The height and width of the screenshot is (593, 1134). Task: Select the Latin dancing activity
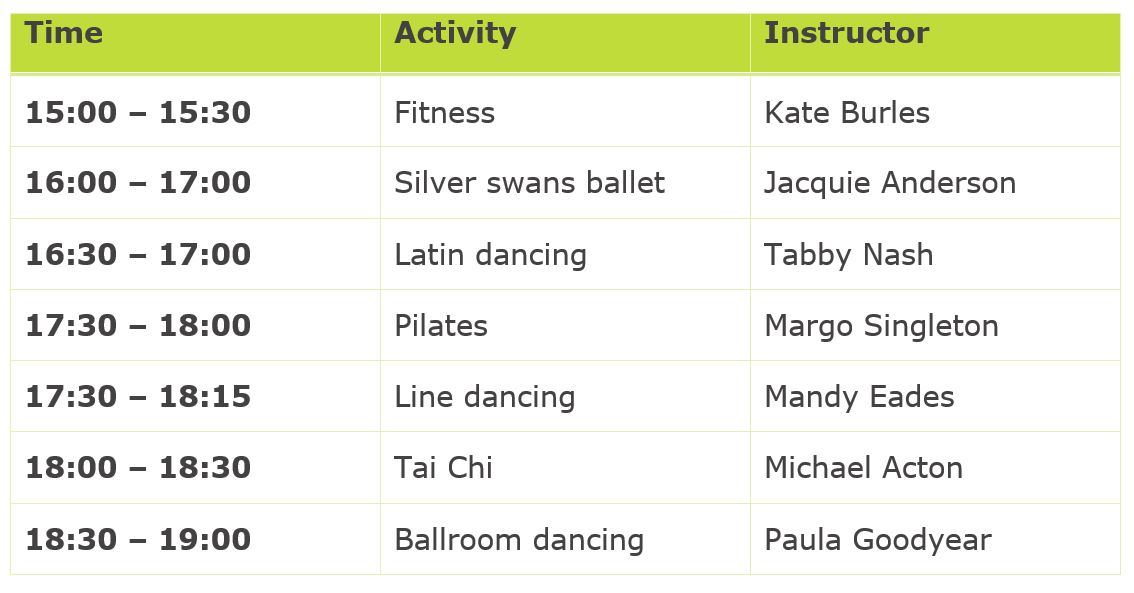tap(490, 255)
